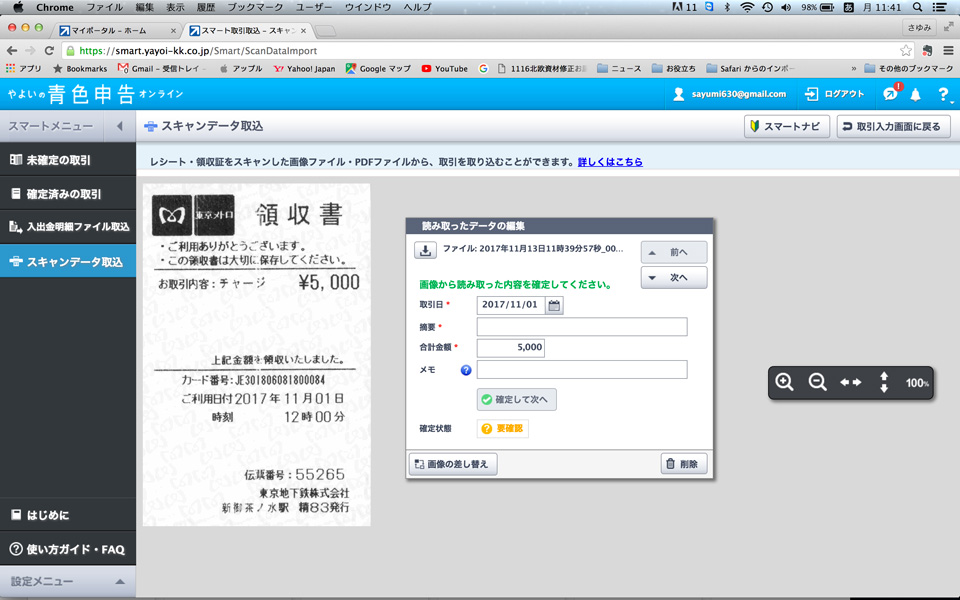This screenshot has height=600, width=960.
Task: Fit image to width arrows icon
Action: pyautogui.click(x=850, y=382)
